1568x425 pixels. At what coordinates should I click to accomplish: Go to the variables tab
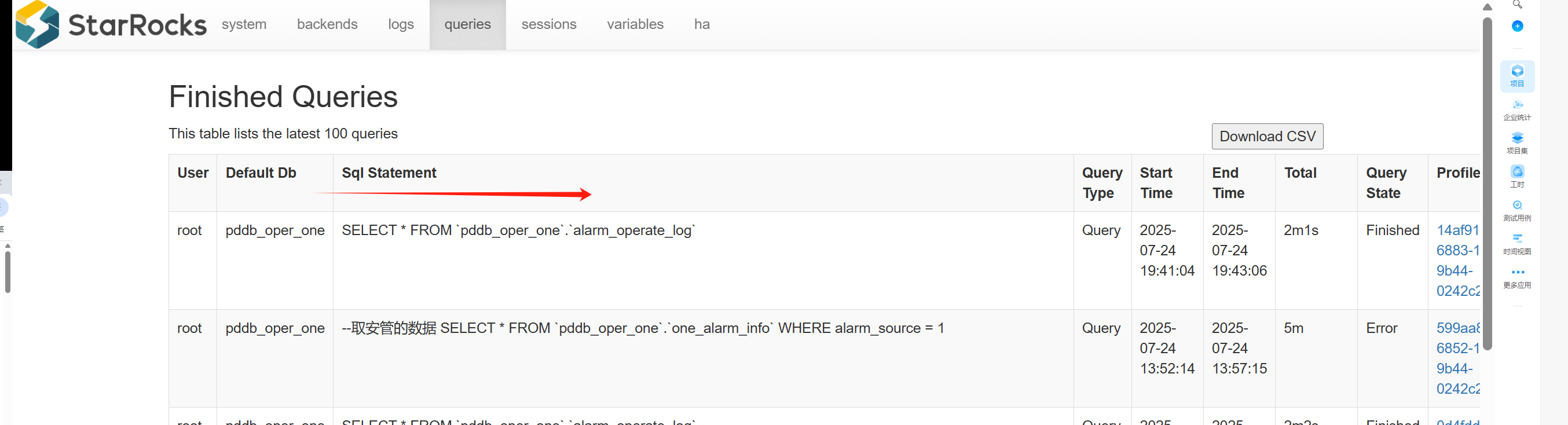635,24
